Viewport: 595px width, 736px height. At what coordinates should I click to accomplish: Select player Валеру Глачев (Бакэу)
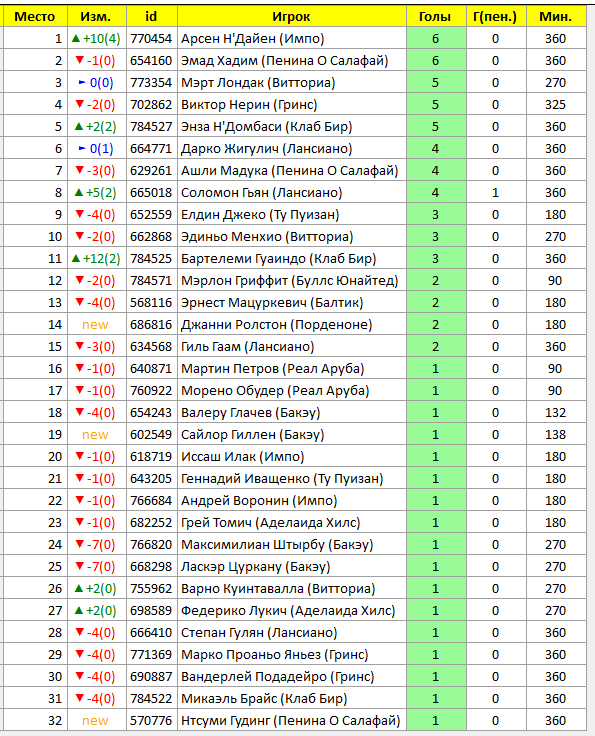point(251,413)
